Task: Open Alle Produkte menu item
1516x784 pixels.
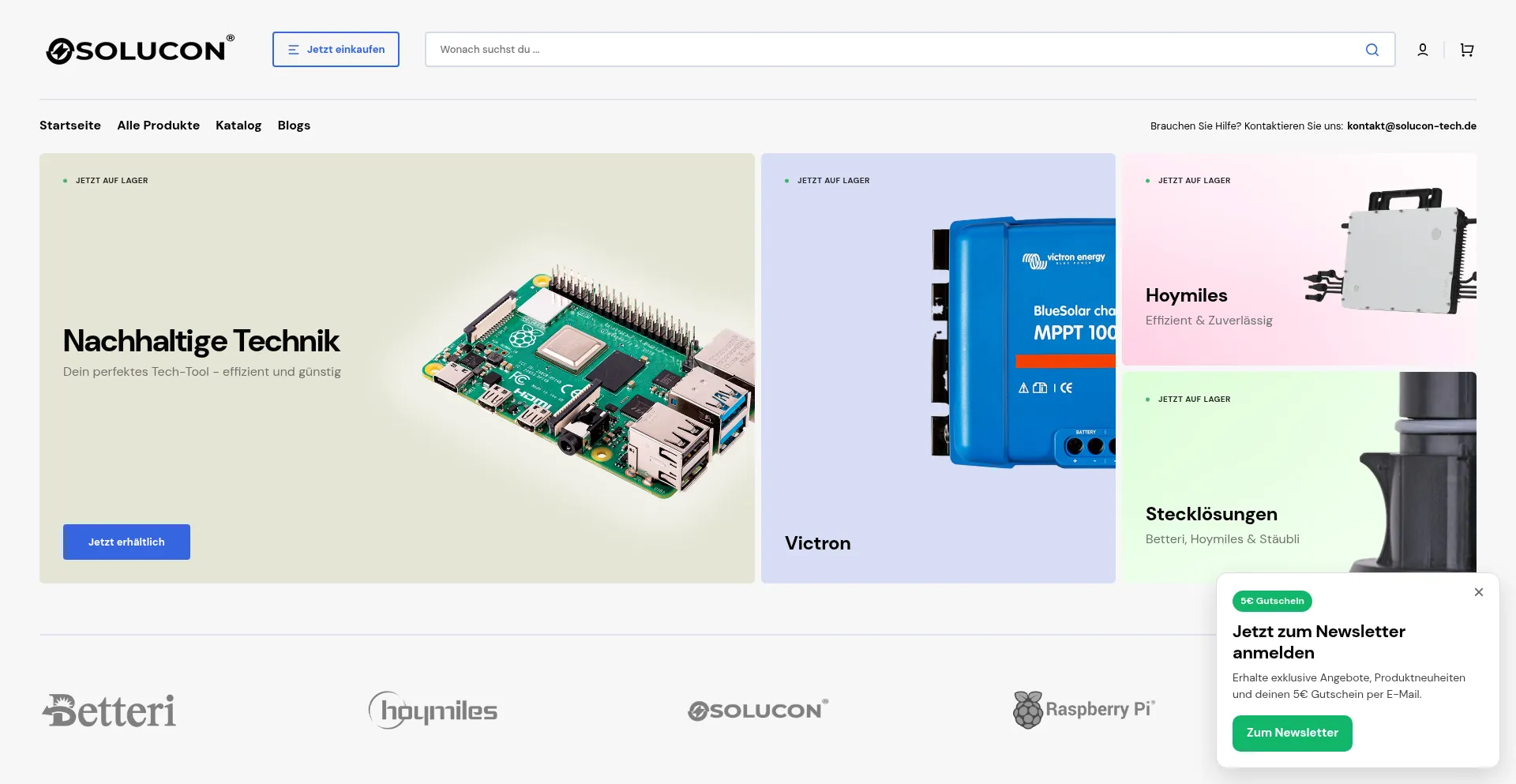Action: (x=158, y=126)
